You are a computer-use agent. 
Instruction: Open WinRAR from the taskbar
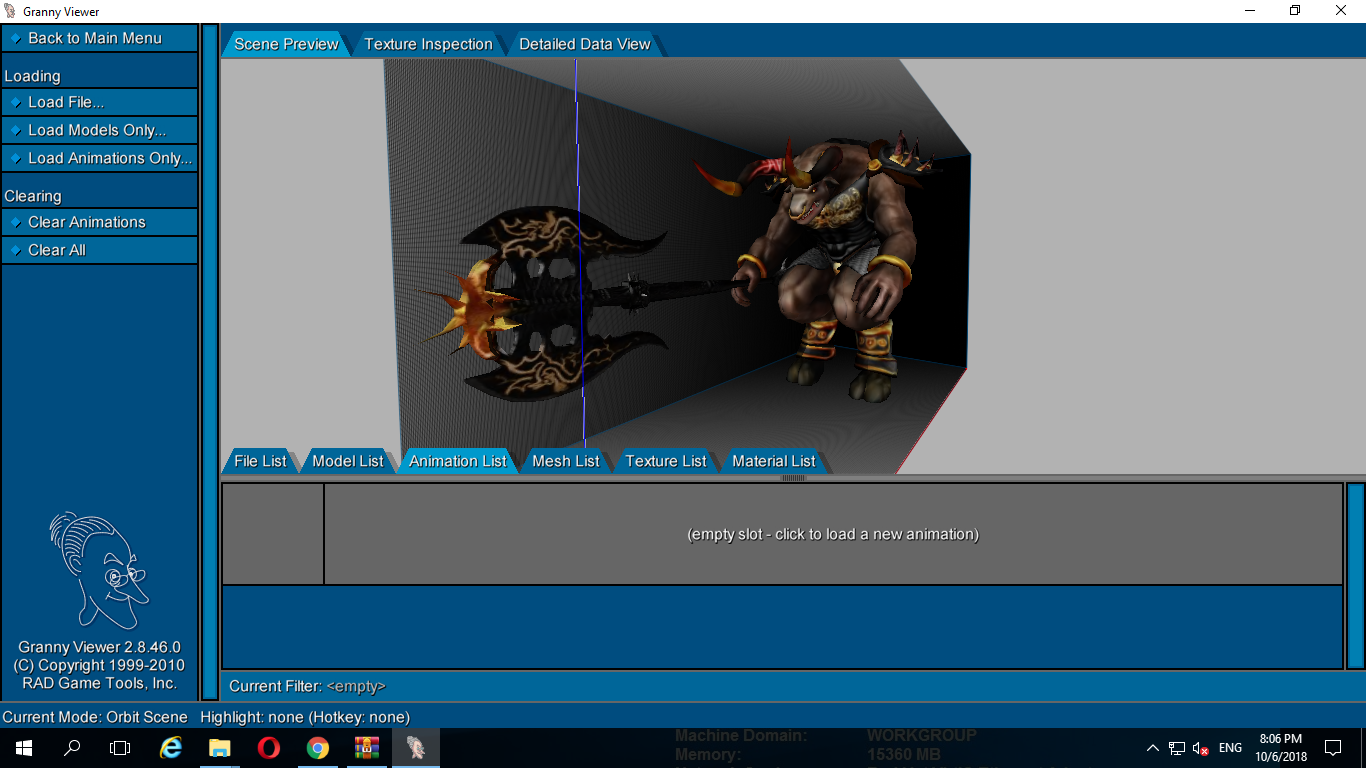coord(367,747)
